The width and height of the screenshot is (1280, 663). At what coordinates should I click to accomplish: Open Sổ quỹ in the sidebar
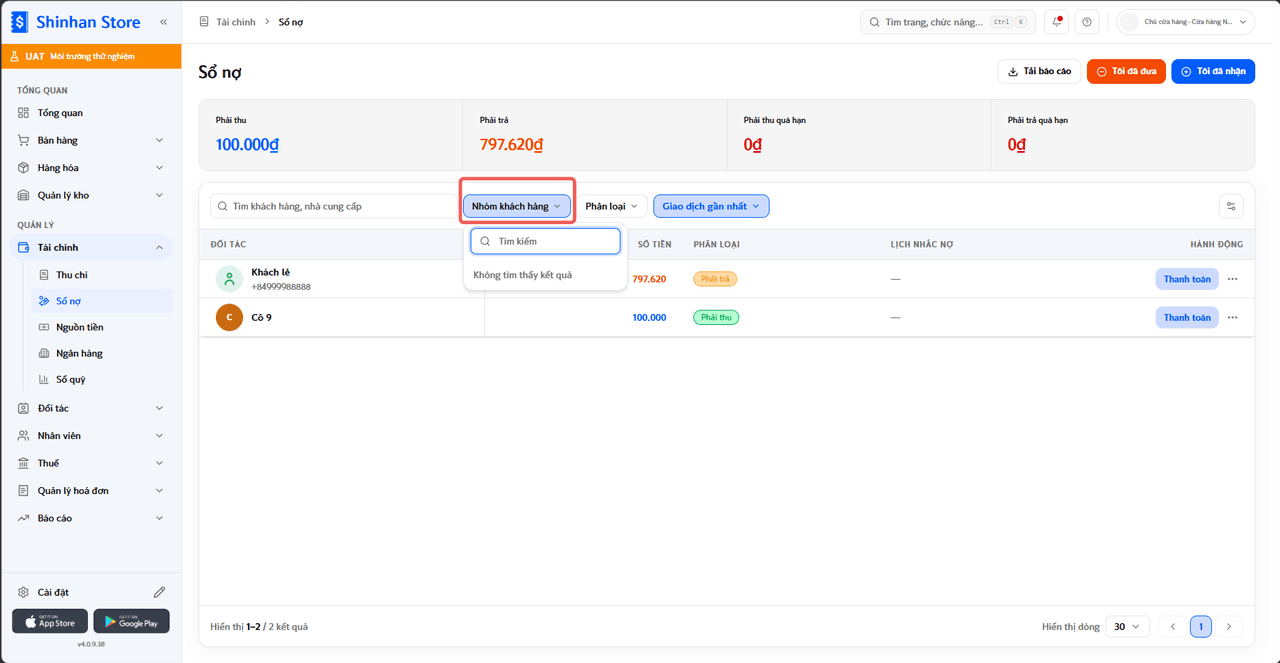point(101,379)
